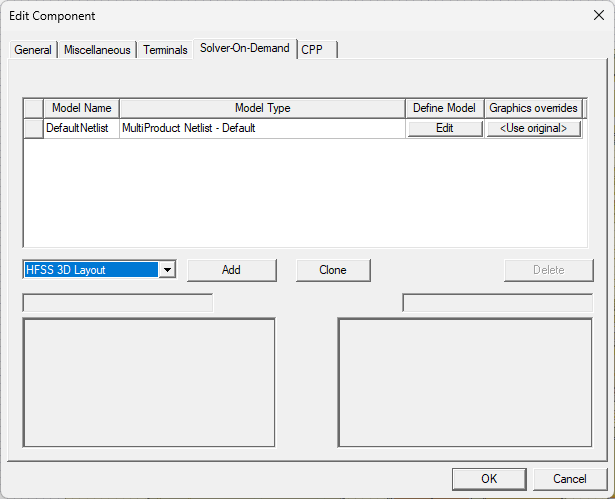Close the Edit Component dialog

pos(599,15)
